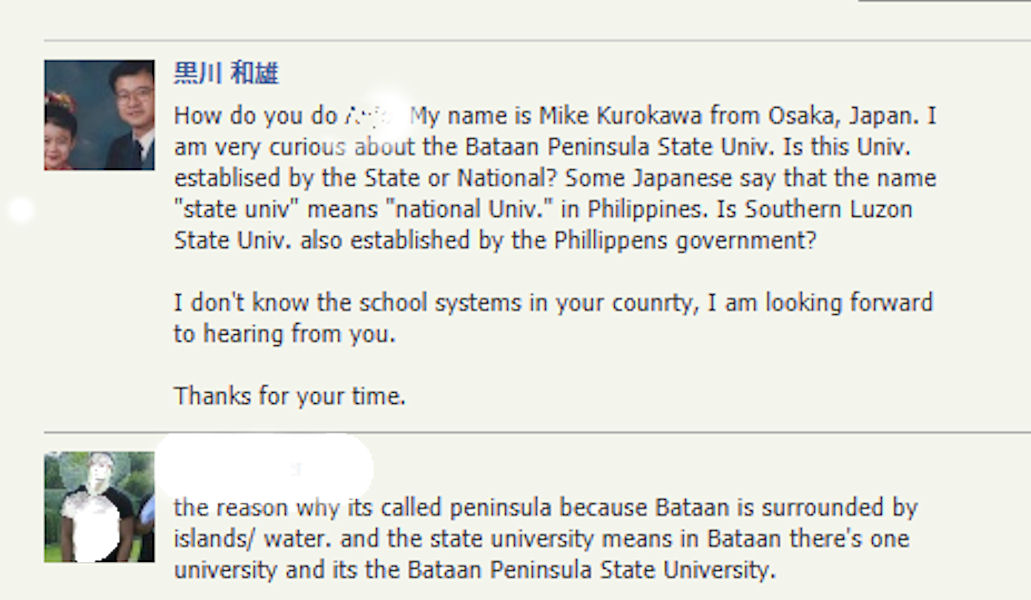Click the quoted text "state univ"
This screenshot has width=1031, height=600.
click(x=228, y=212)
